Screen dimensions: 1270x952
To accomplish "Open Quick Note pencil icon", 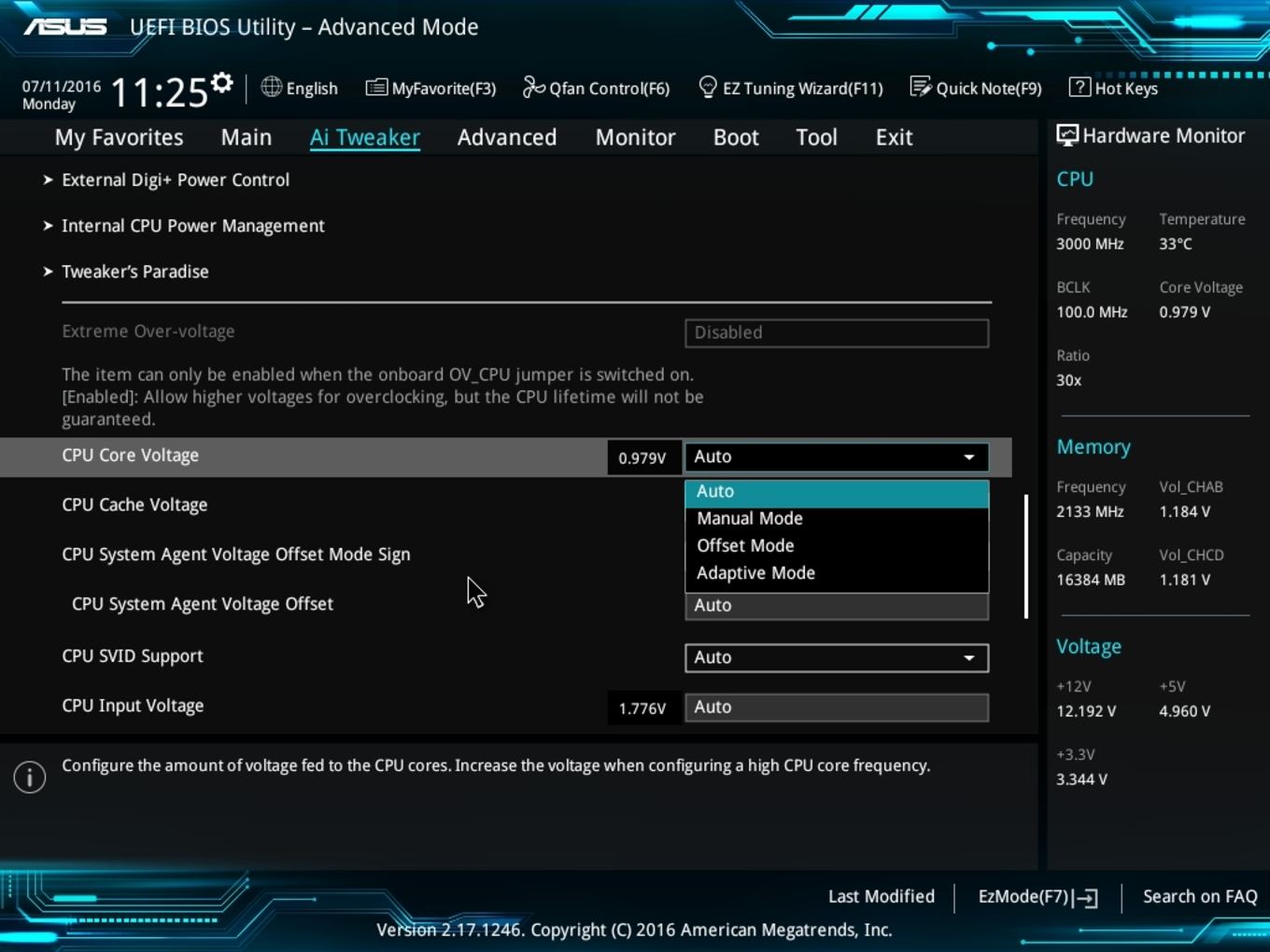I will [x=921, y=87].
